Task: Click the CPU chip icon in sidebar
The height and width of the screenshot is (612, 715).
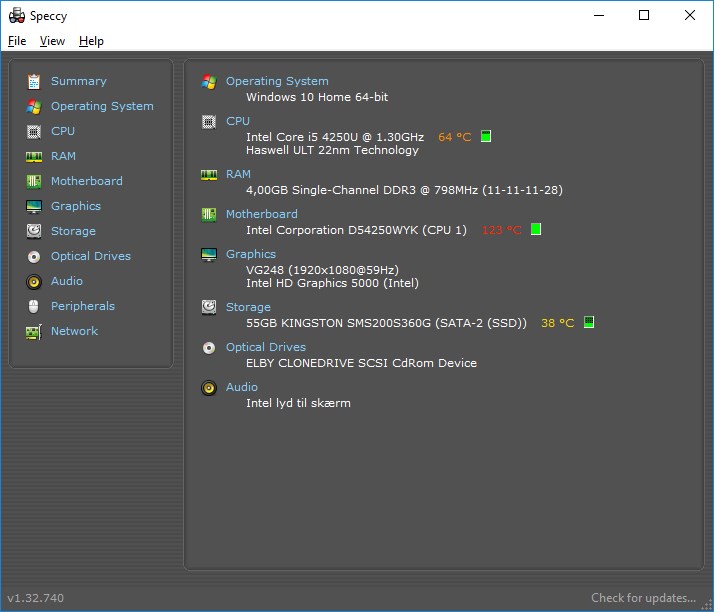Action: pos(34,132)
